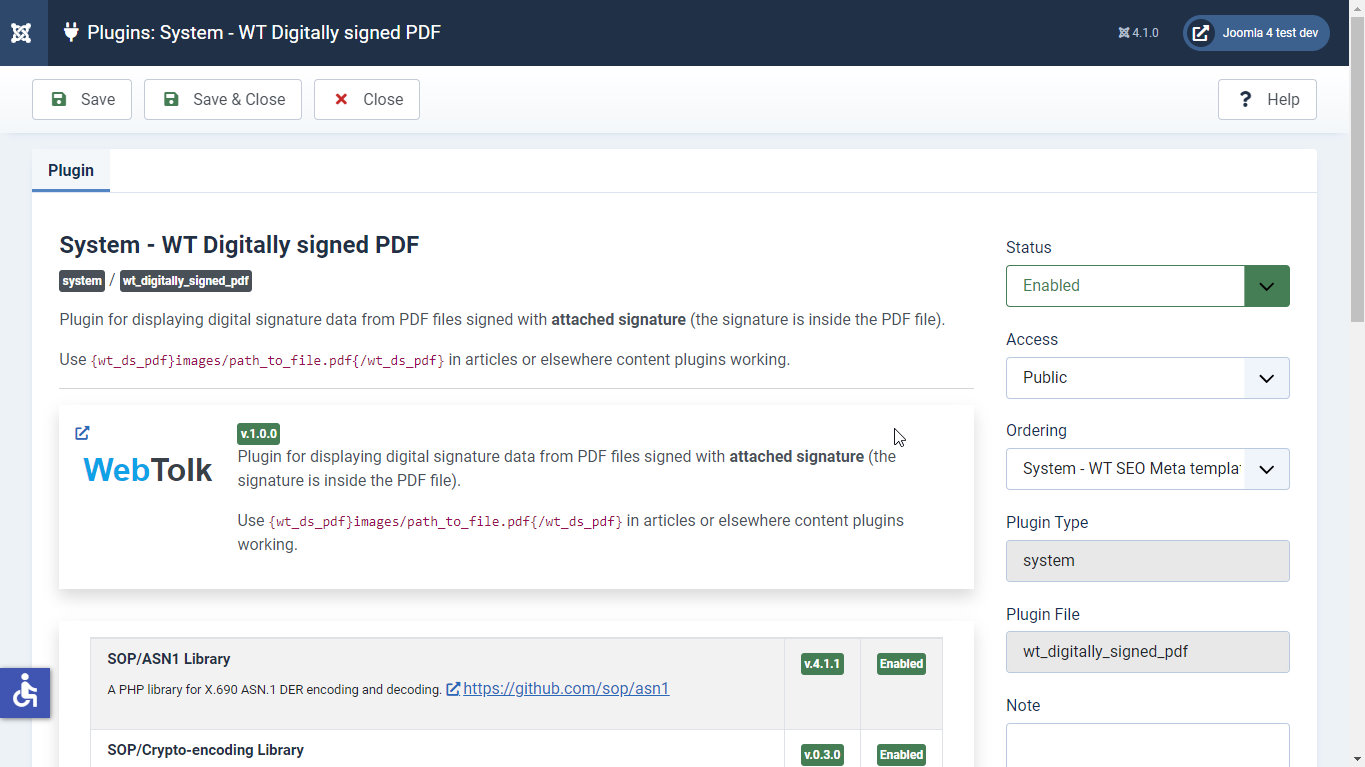Open the Status dropdown set to Enabled
Screen dimensions: 1365x767
point(1147,286)
